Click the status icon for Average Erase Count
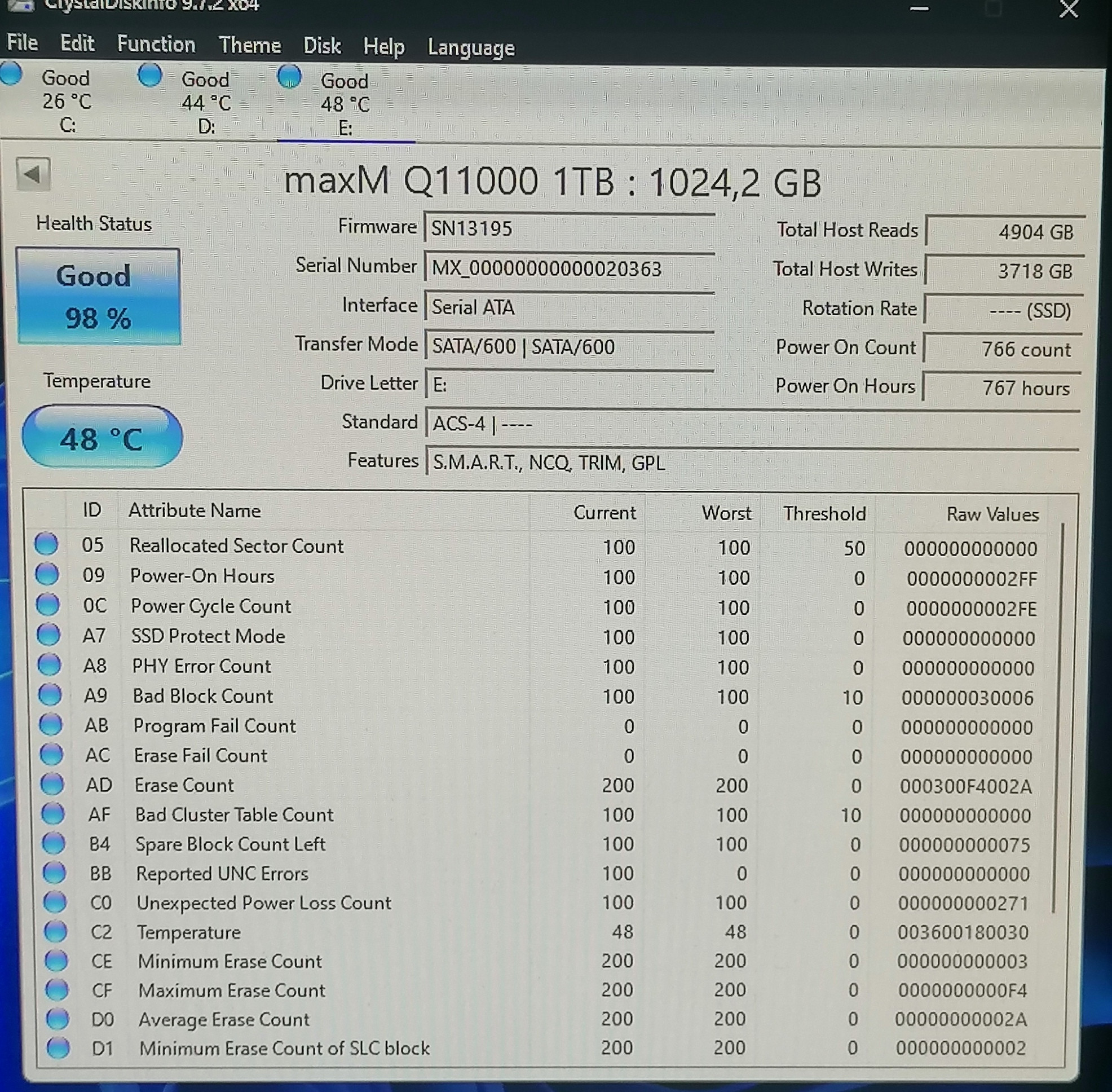 [58, 1019]
